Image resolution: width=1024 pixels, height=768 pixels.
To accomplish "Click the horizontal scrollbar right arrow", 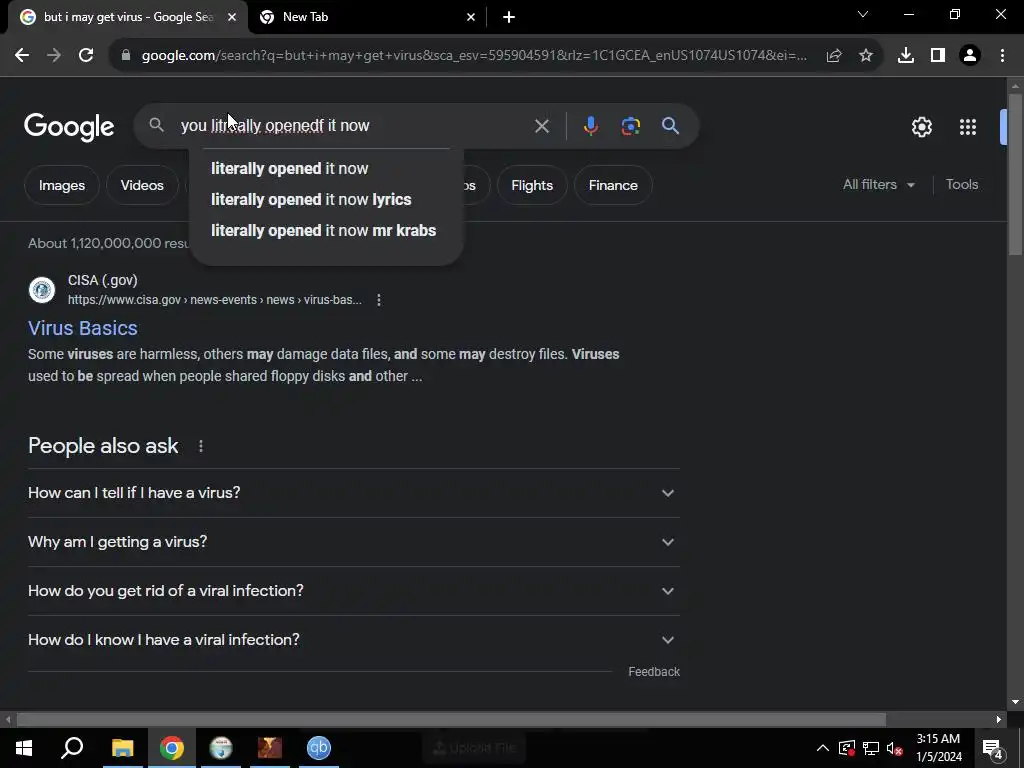I will [999, 720].
